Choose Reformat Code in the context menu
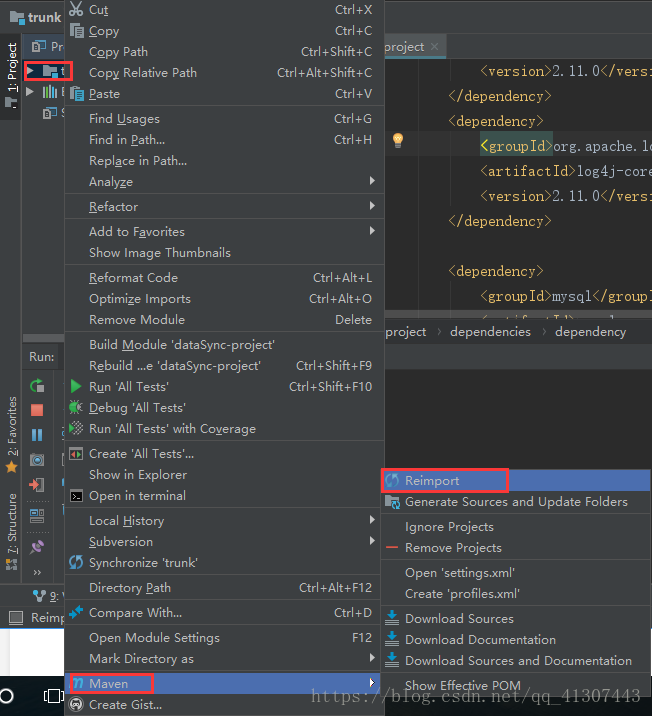The image size is (652, 716). pyautogui.click(x=133, y=278)
